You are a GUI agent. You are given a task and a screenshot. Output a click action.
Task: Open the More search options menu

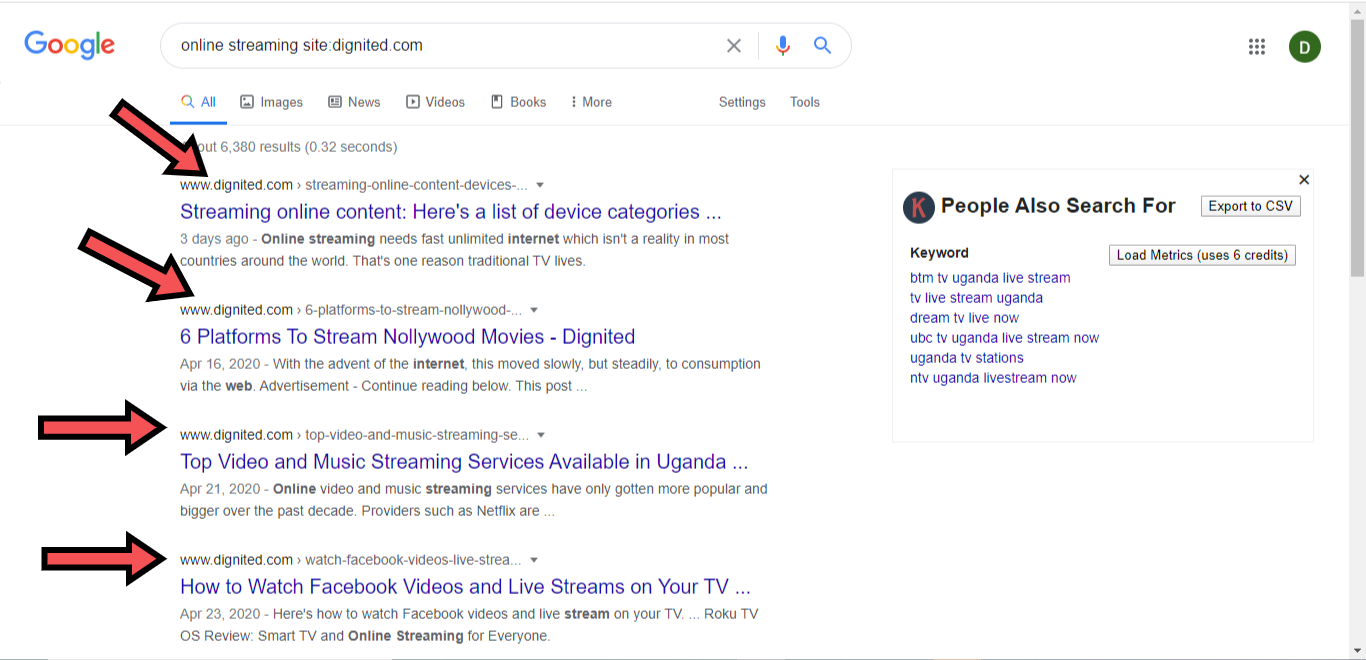point(591,102)
